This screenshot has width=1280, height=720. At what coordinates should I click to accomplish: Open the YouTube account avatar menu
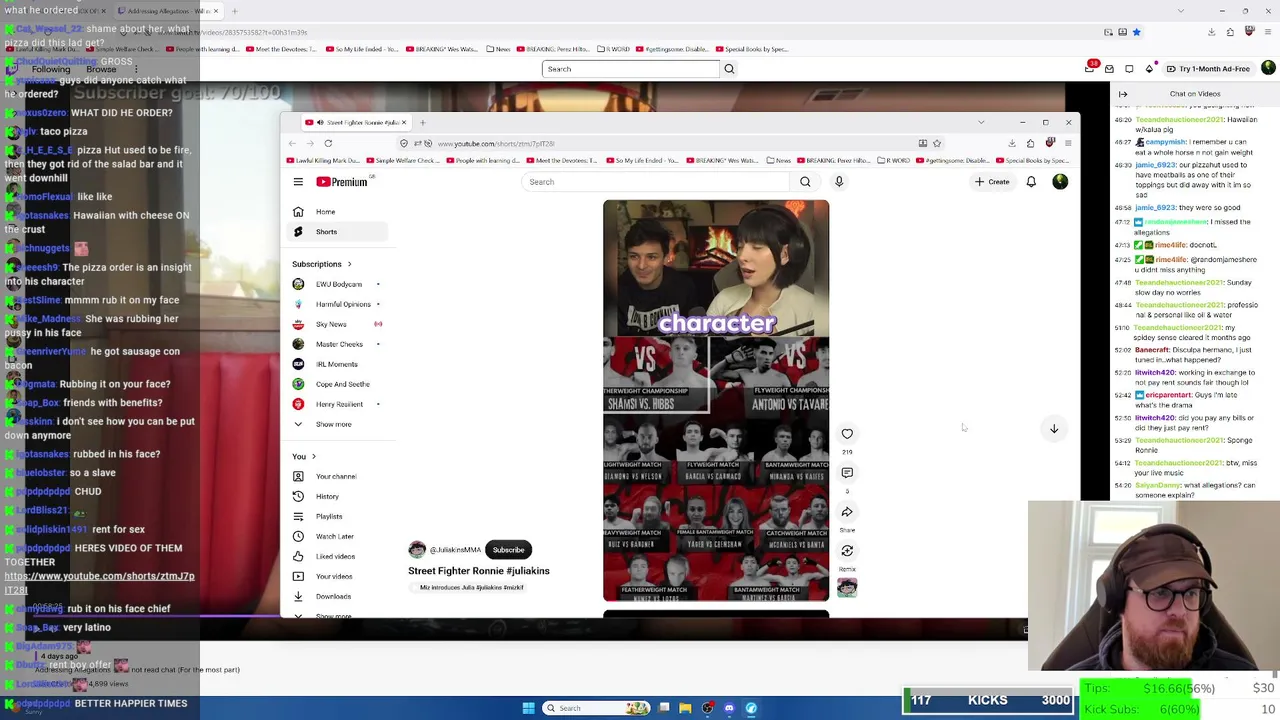(x=1060, y=182)
